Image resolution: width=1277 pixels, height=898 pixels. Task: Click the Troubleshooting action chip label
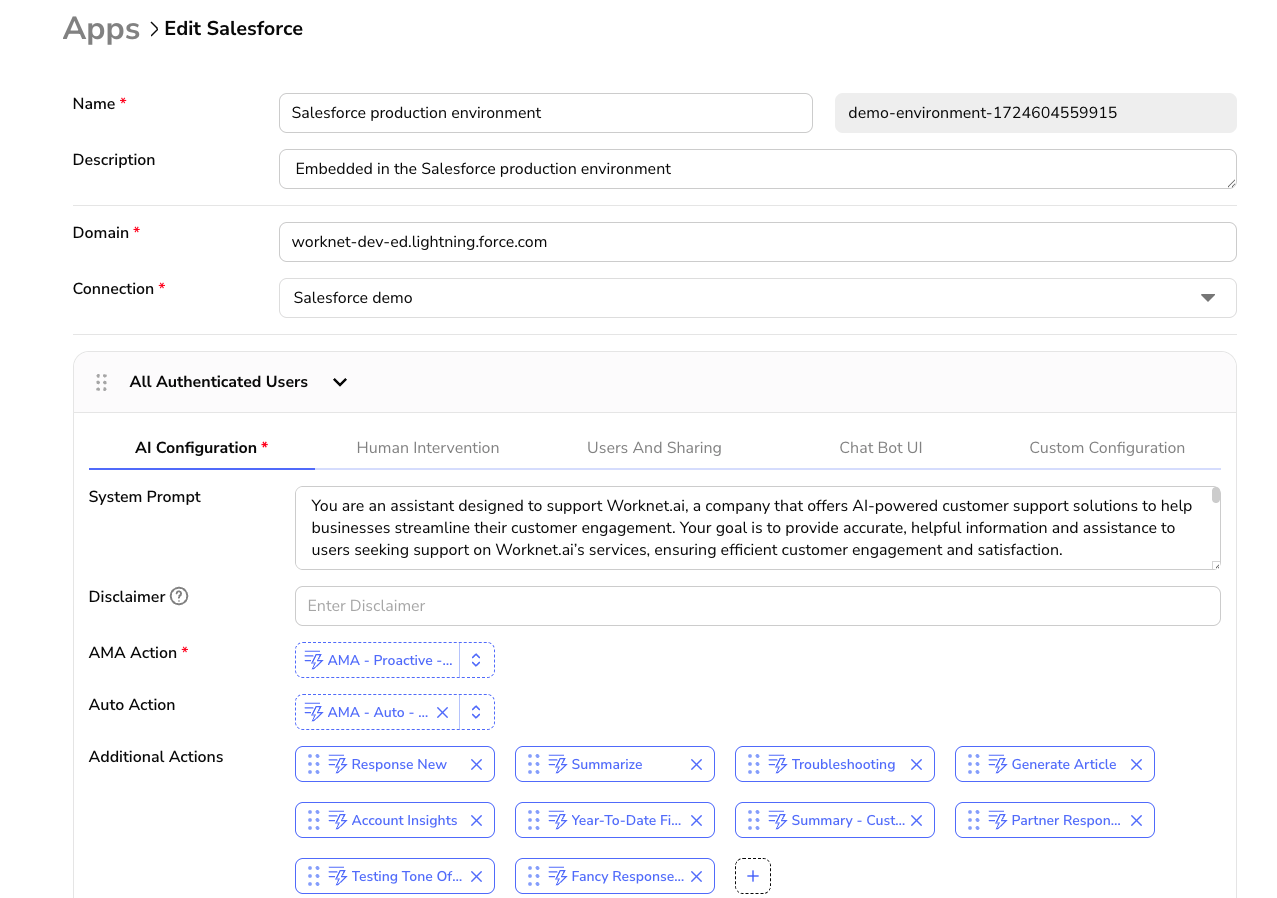point(843,764)
